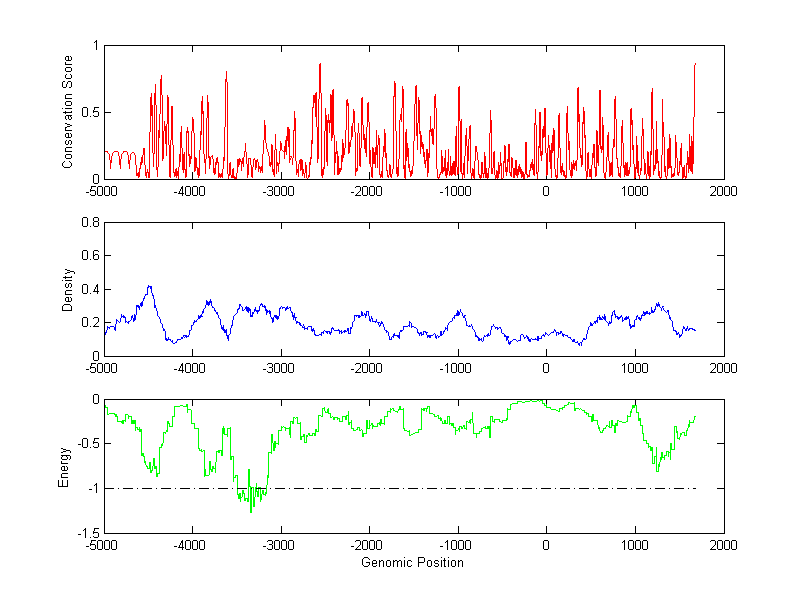Screen dimensions: 800x599
Task: Select y-tick "-0.5" on Energy plot
Action: tap(88, 444)
